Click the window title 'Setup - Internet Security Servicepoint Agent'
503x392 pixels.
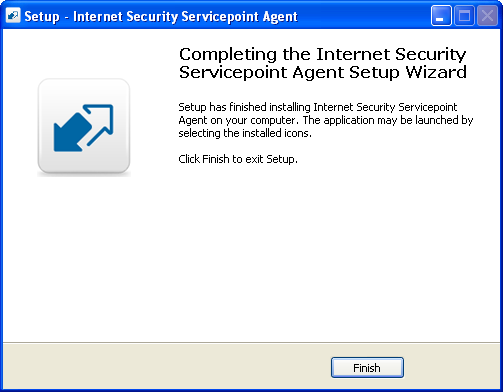pos(161,16)
